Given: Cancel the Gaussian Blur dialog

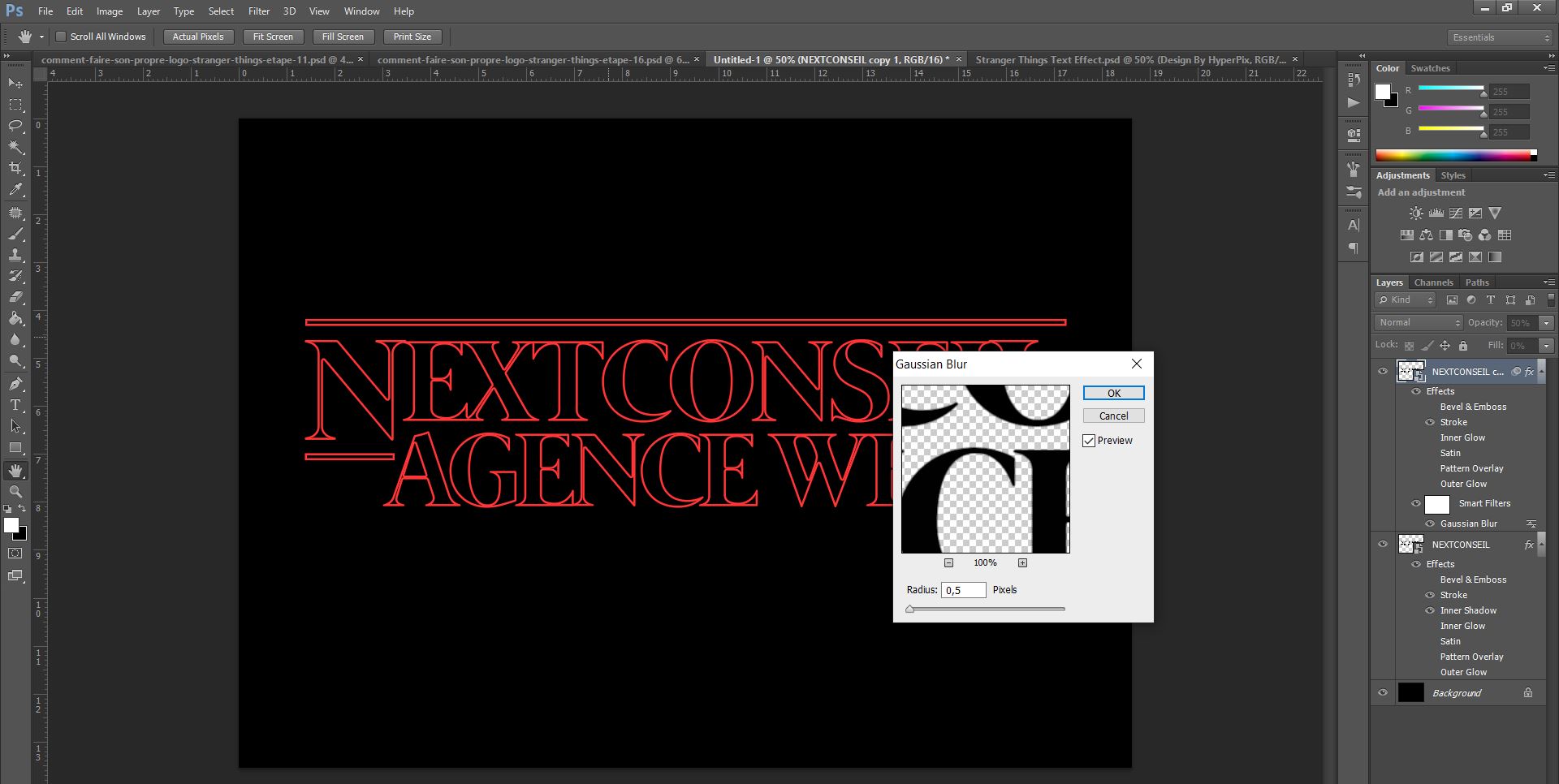Looking at the screenshot, I should [x=1114, y=416].
